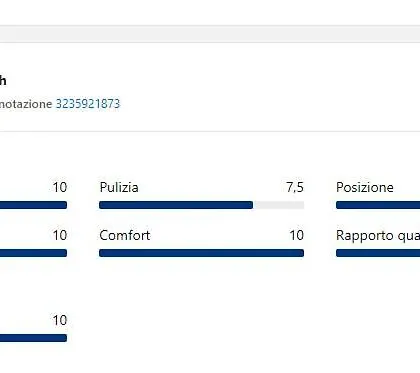Click the bottom-left rating bar scoring 10
The height and width of the screenshot is (373, 420).
[x=33, y=338]
